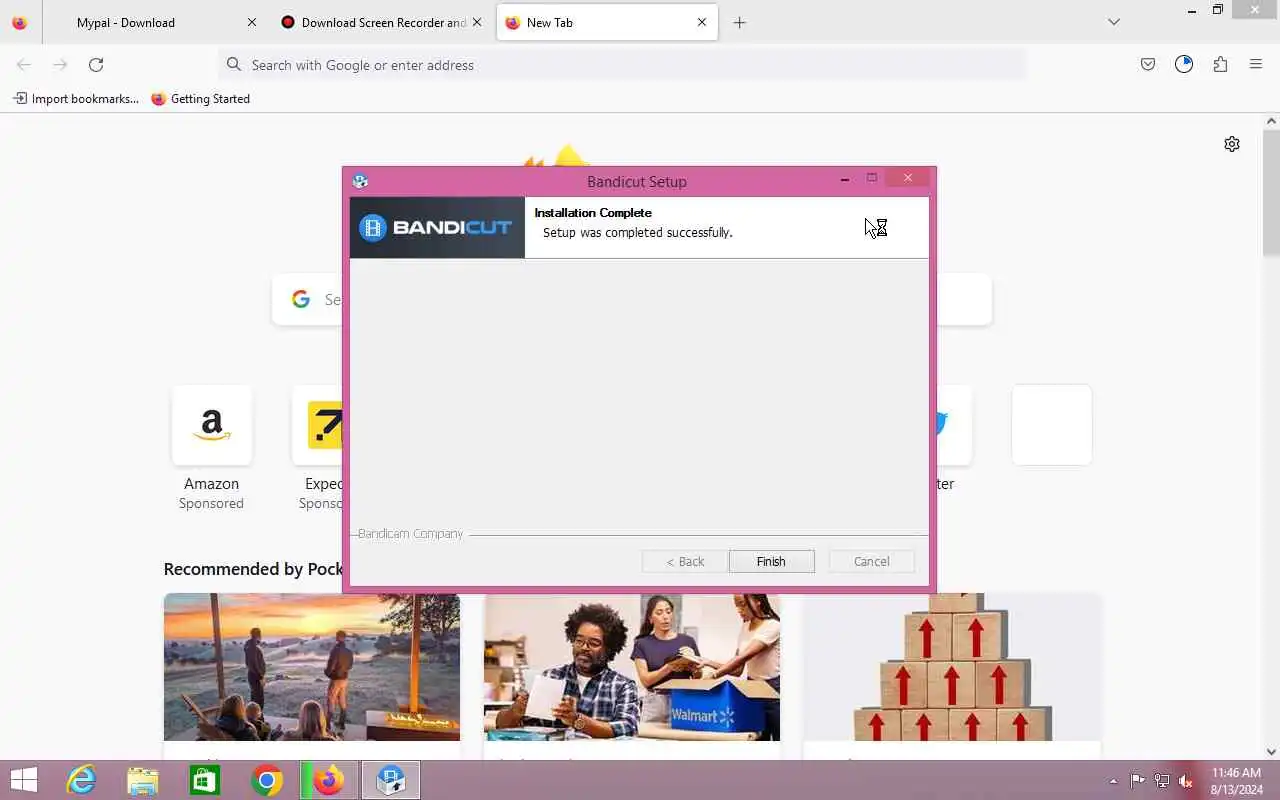This screenshot has height=800, width=1280.
Task: Open the Walmart box Pocket story
Action: coord(632,667)
